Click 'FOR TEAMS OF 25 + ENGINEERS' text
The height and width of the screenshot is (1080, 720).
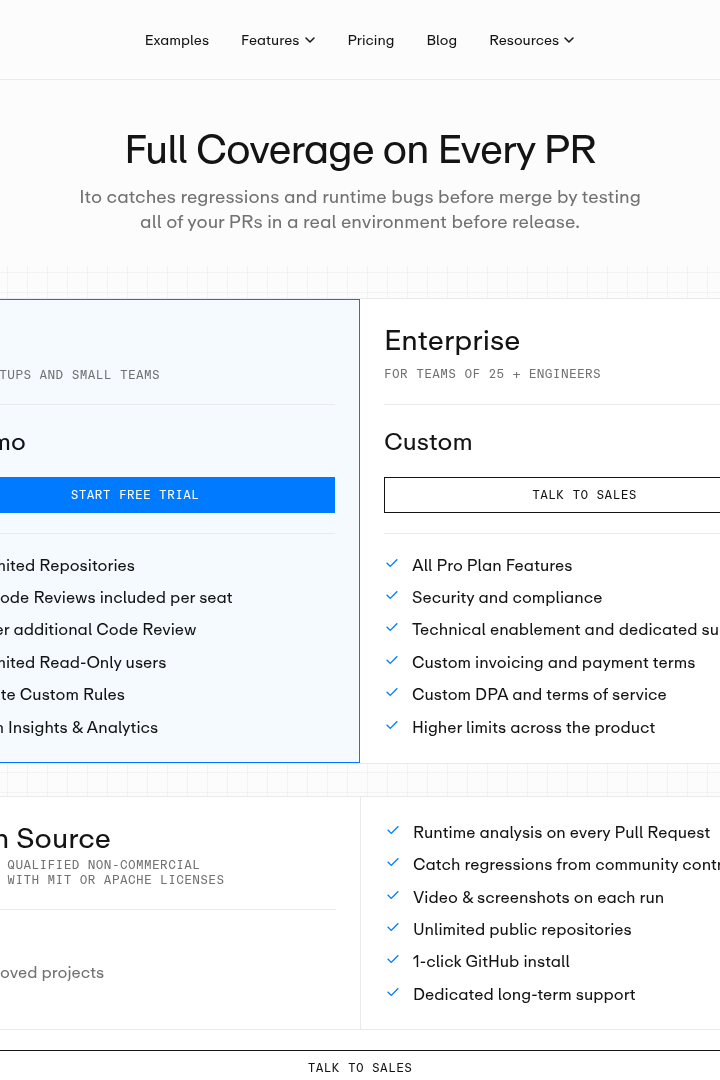(492, 374)
